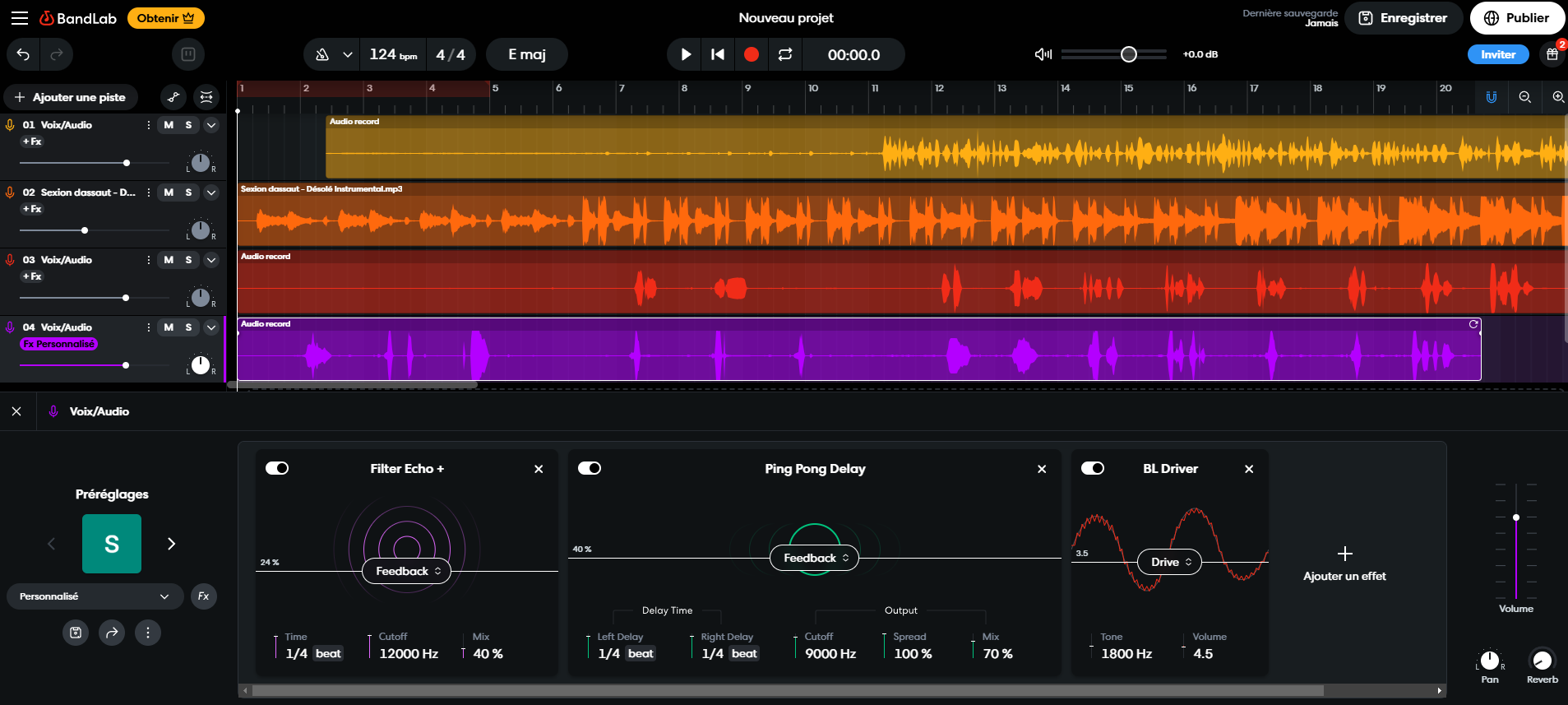
Task: Click the master volume slider handle
Action: pyautogui.click(x=1128, y=54)
